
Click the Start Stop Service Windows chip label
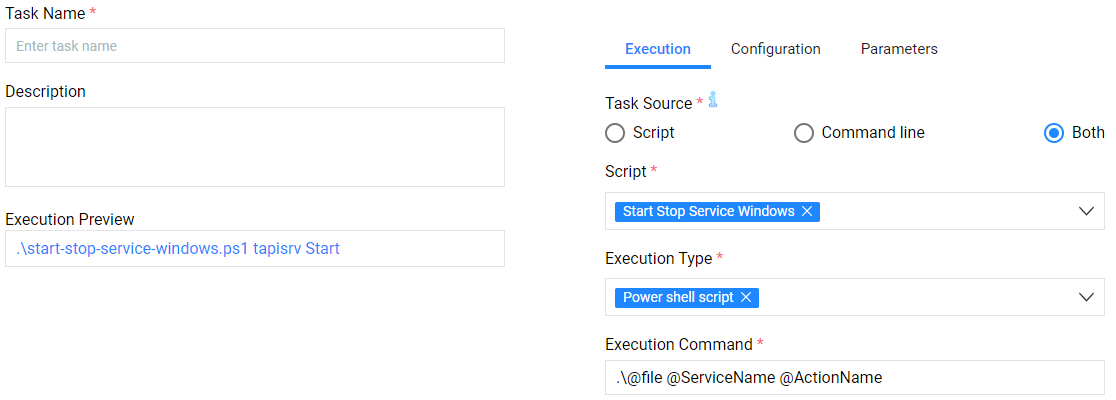coord(708,211)
